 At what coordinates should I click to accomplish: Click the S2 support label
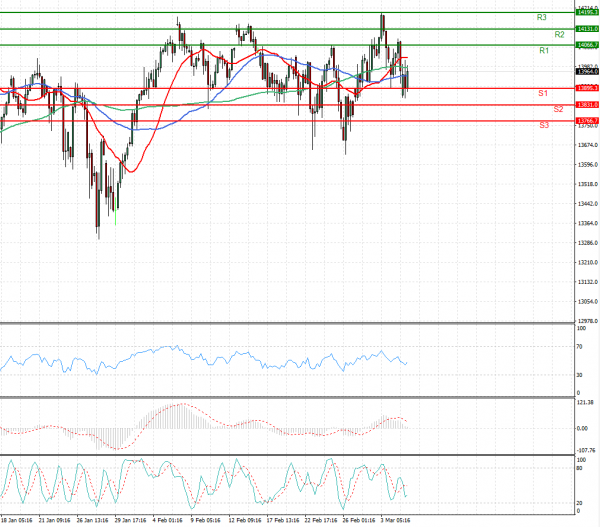pyautogui.click(x=559, y=109)
